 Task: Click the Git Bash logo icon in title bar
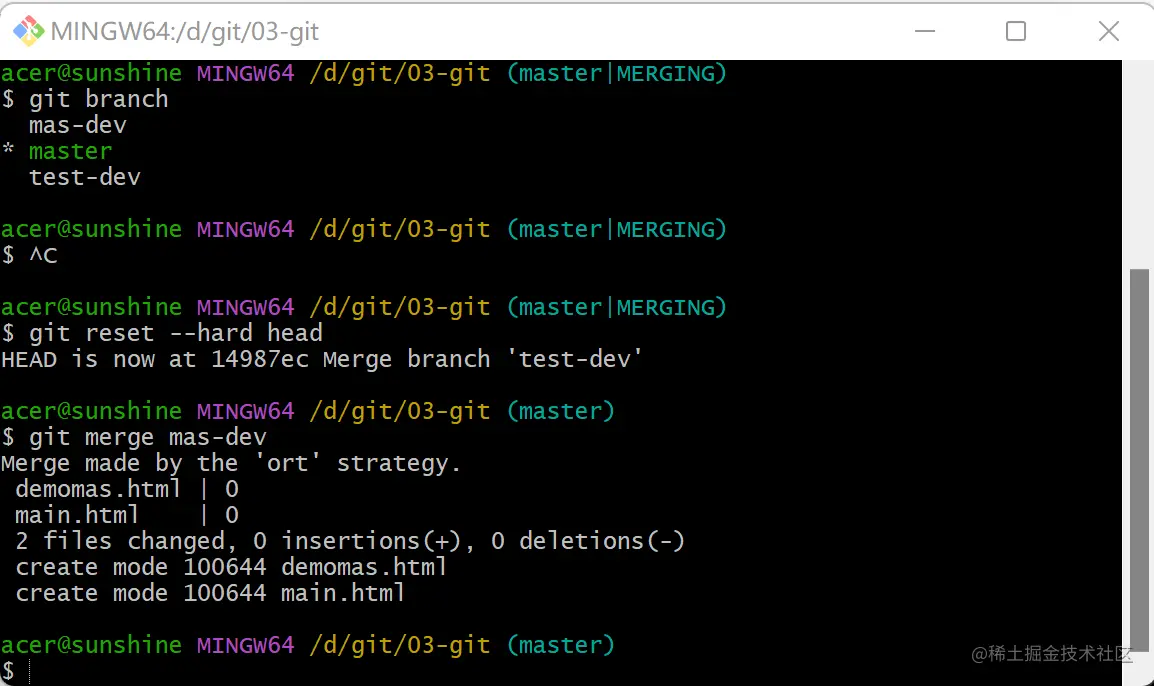[29, 31]
